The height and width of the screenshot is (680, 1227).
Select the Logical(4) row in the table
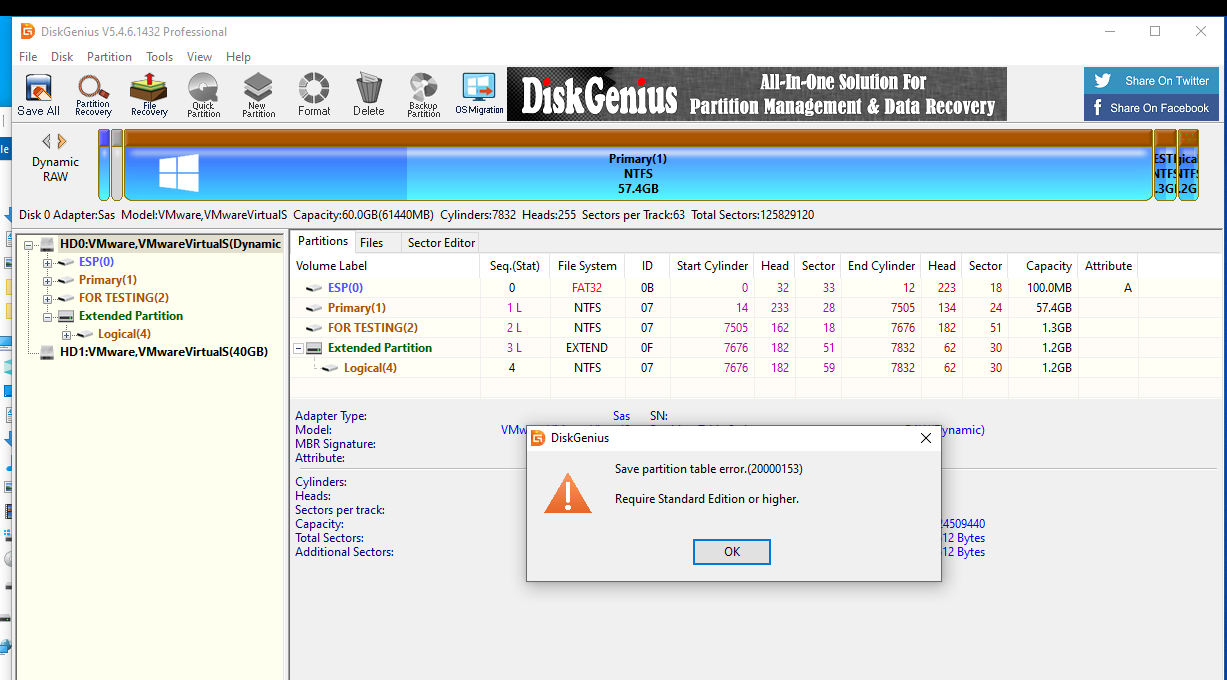click(x=715, y=368)
